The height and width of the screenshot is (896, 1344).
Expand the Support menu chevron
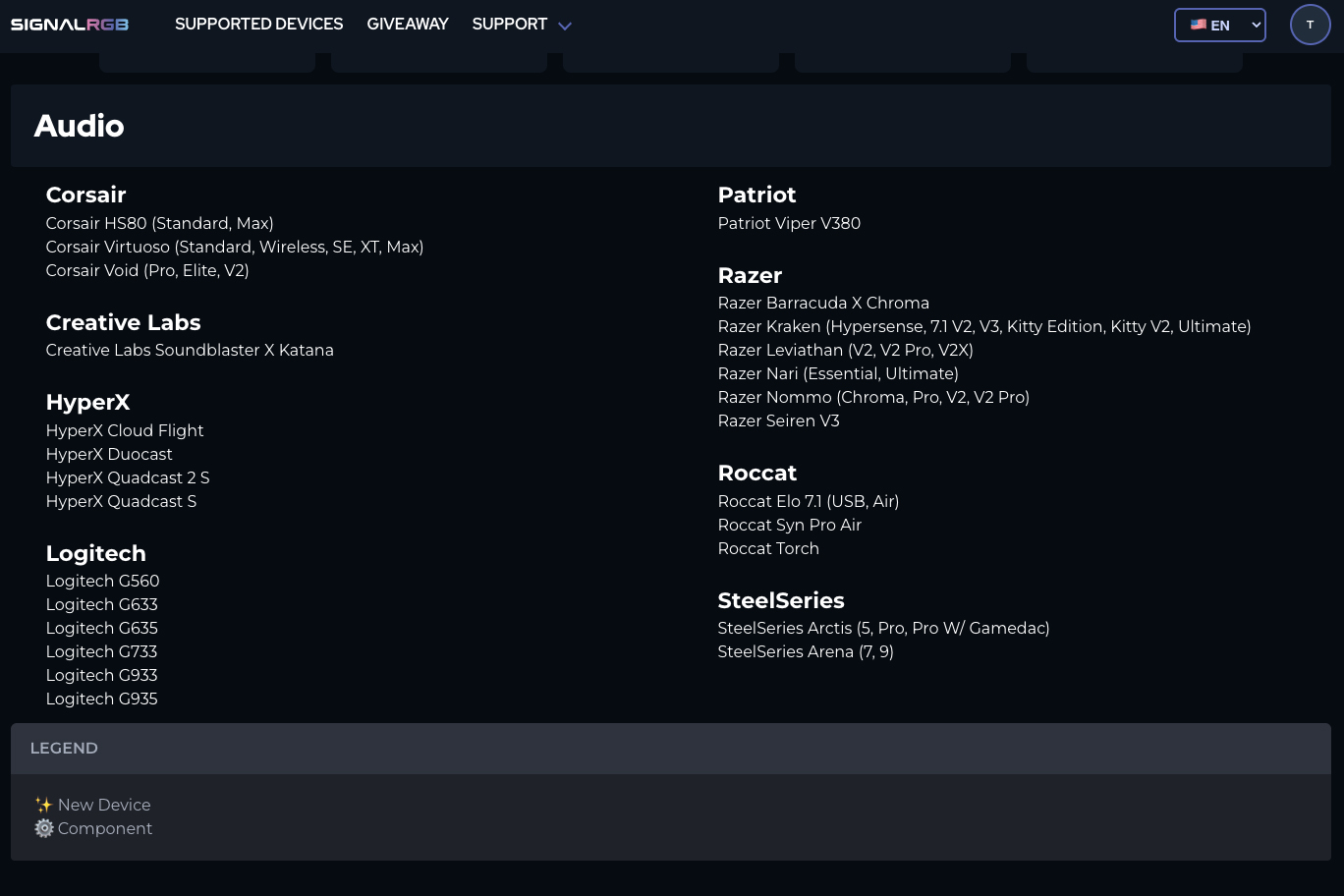click(x=565, y=27)
